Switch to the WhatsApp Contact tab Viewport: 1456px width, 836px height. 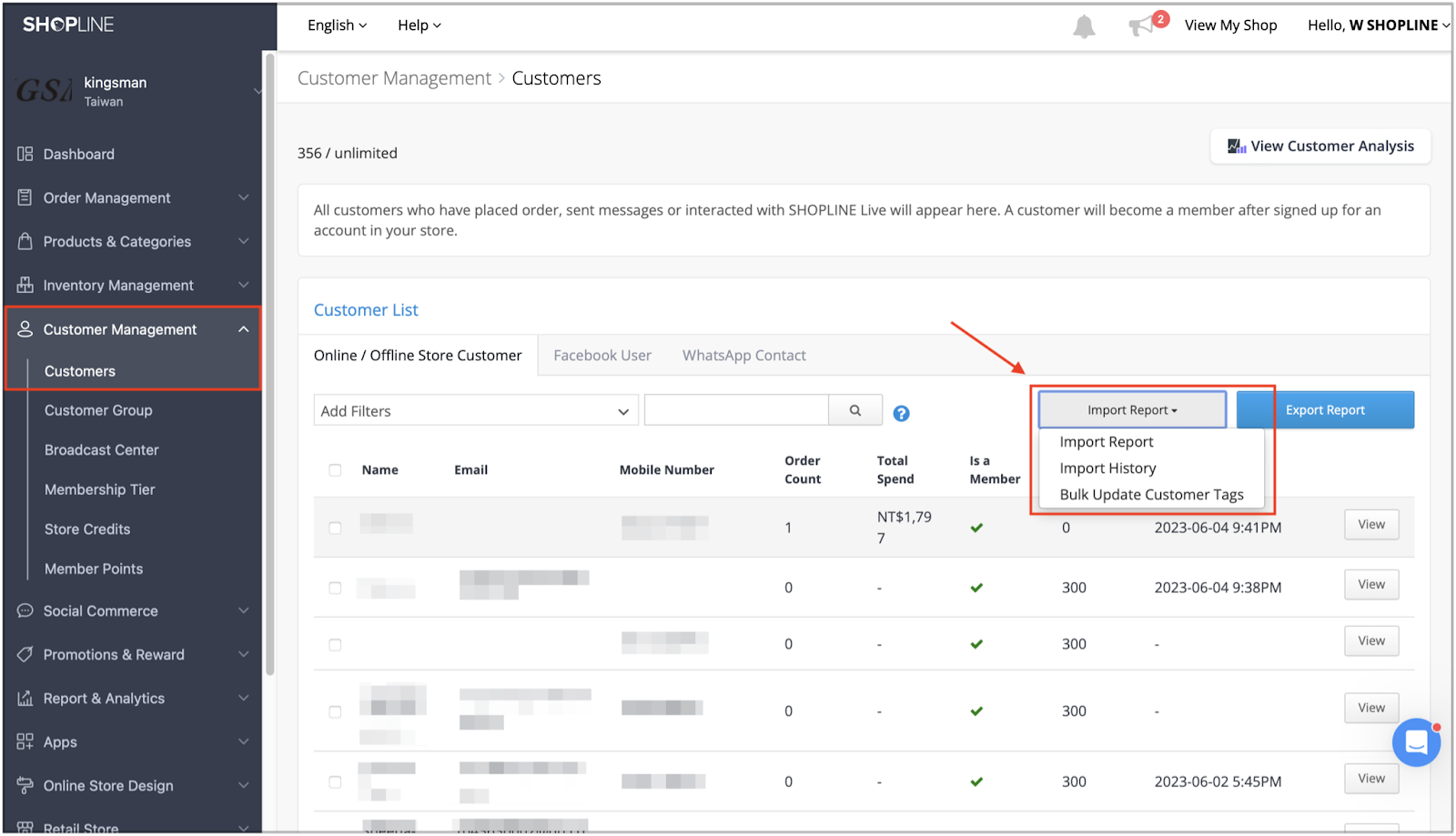744,356
